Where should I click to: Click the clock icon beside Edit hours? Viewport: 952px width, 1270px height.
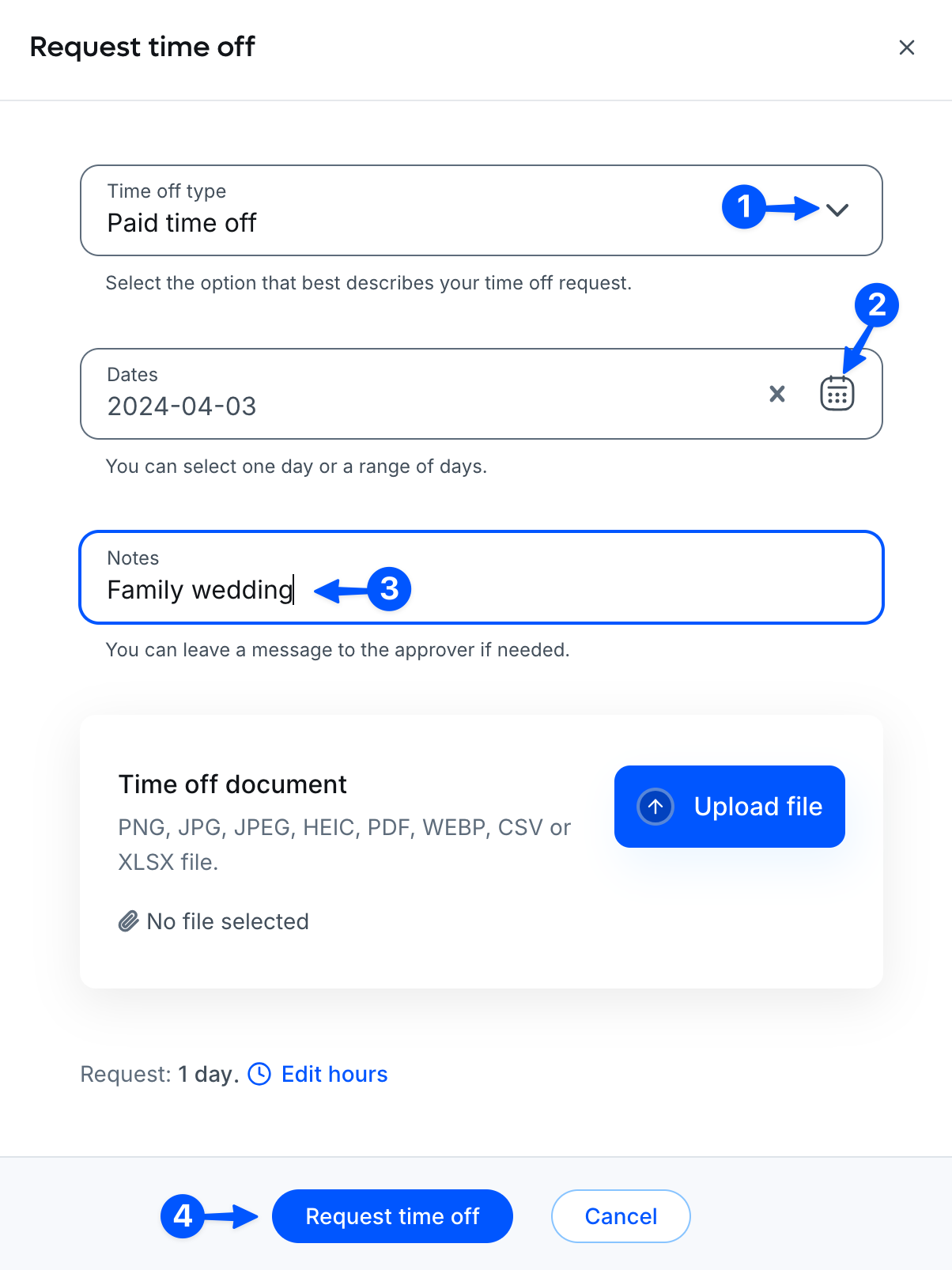coord(259,1074)
